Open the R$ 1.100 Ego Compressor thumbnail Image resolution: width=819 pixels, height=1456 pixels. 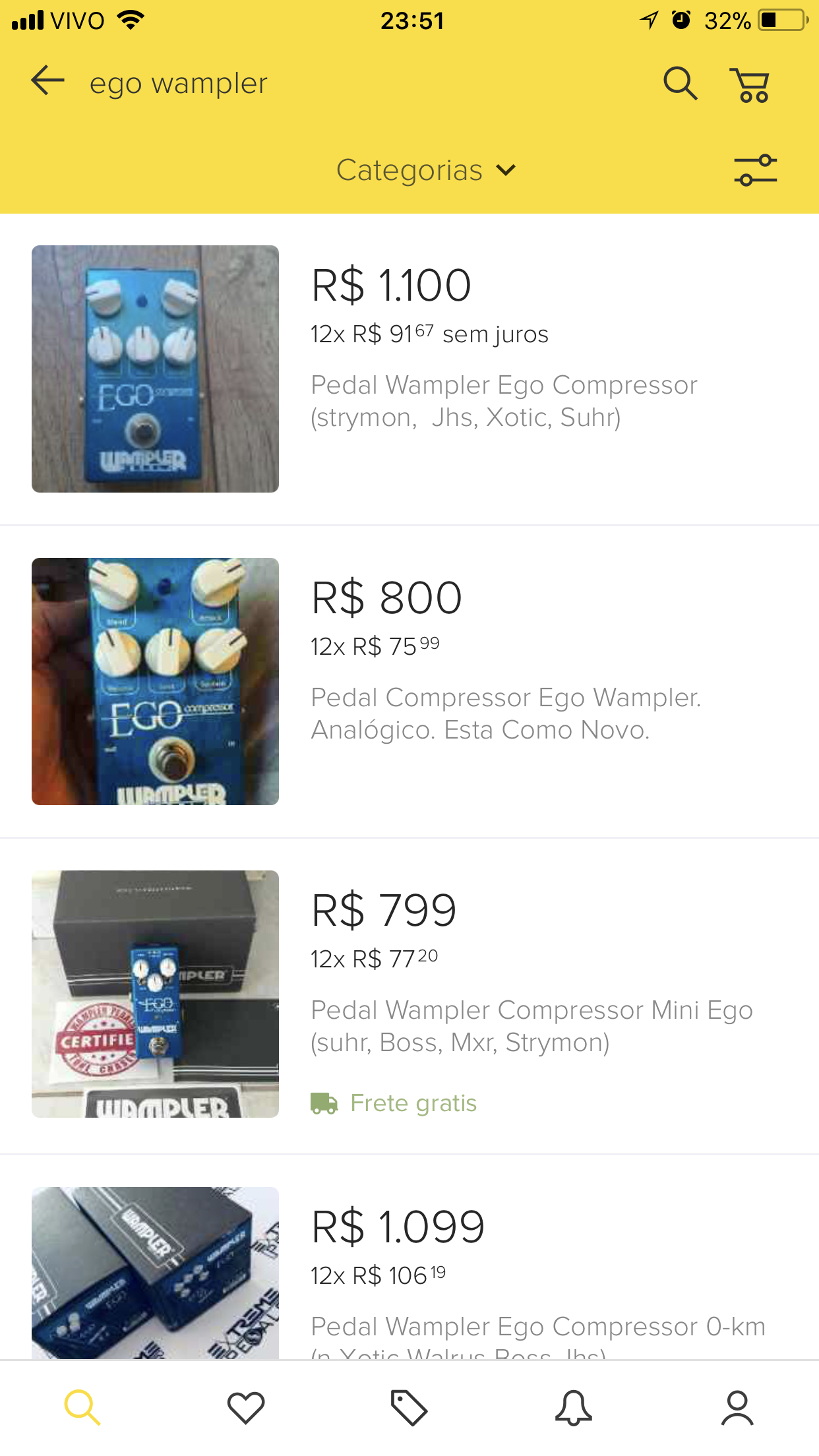[155, 369]
